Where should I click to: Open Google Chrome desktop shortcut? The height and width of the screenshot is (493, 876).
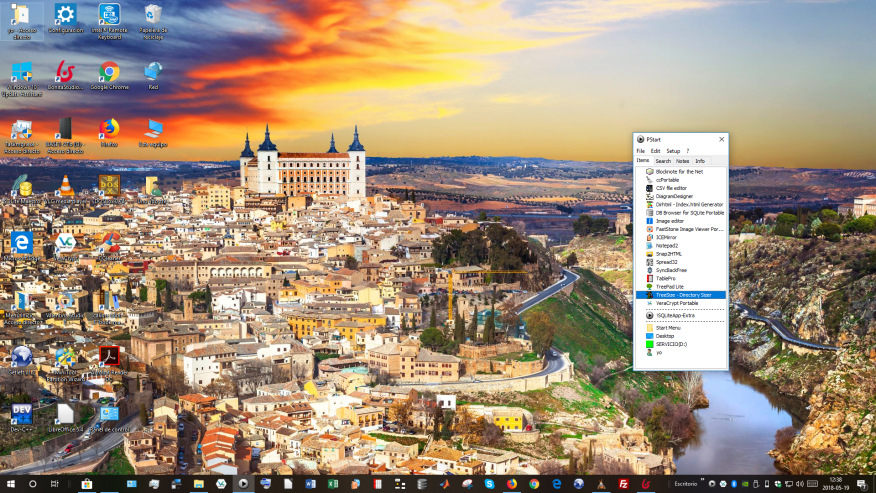tap(109, 72)
